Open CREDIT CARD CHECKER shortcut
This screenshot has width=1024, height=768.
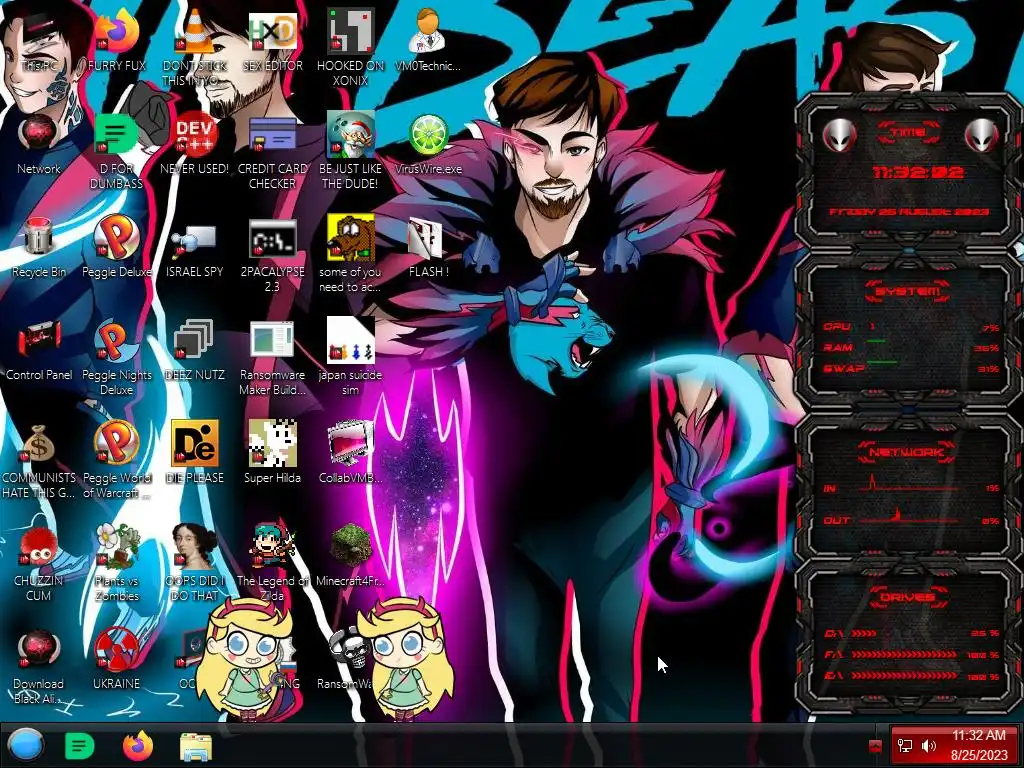pyautogui.click(x=272, y=152)
